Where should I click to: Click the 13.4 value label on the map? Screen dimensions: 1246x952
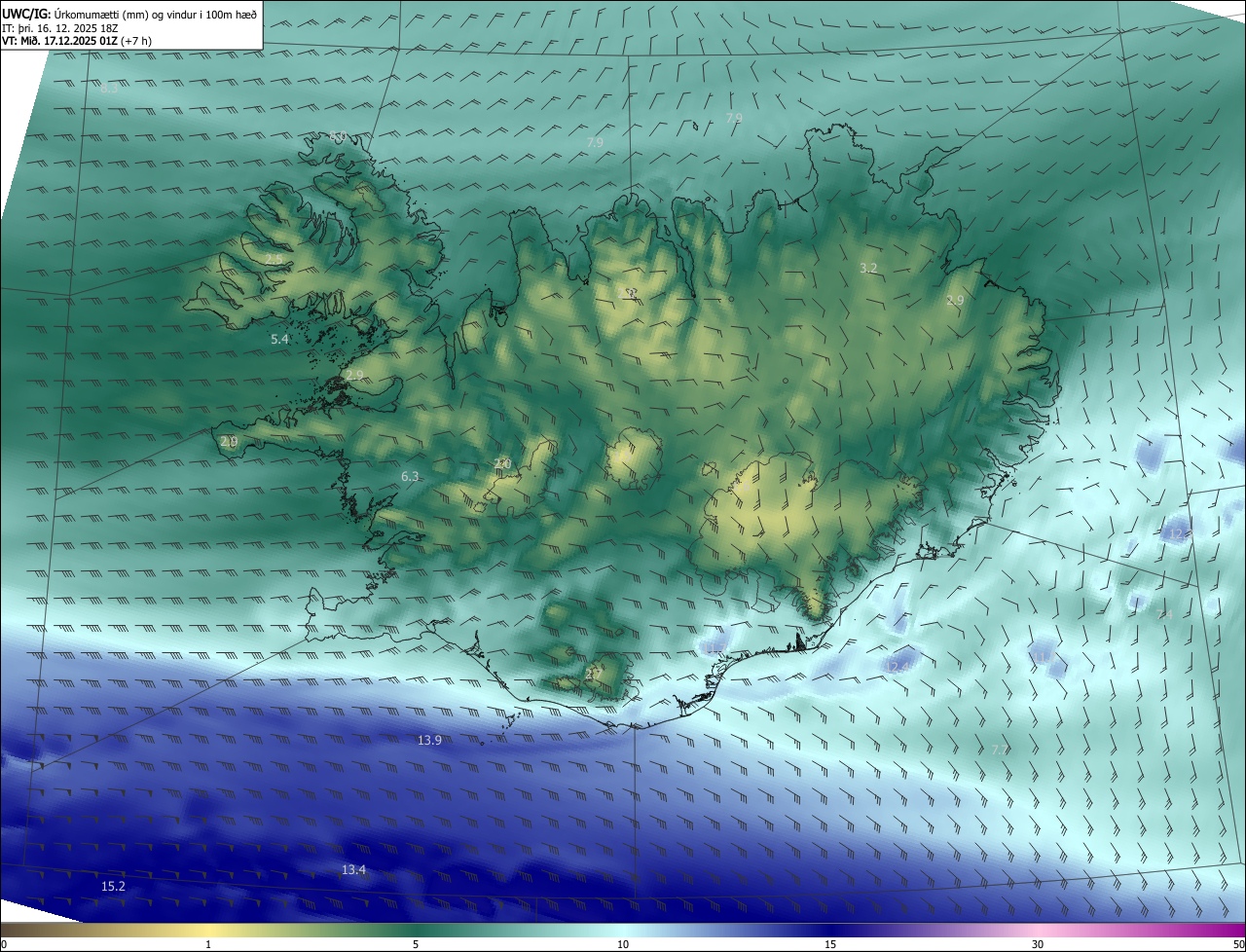[x=353, y=869]
